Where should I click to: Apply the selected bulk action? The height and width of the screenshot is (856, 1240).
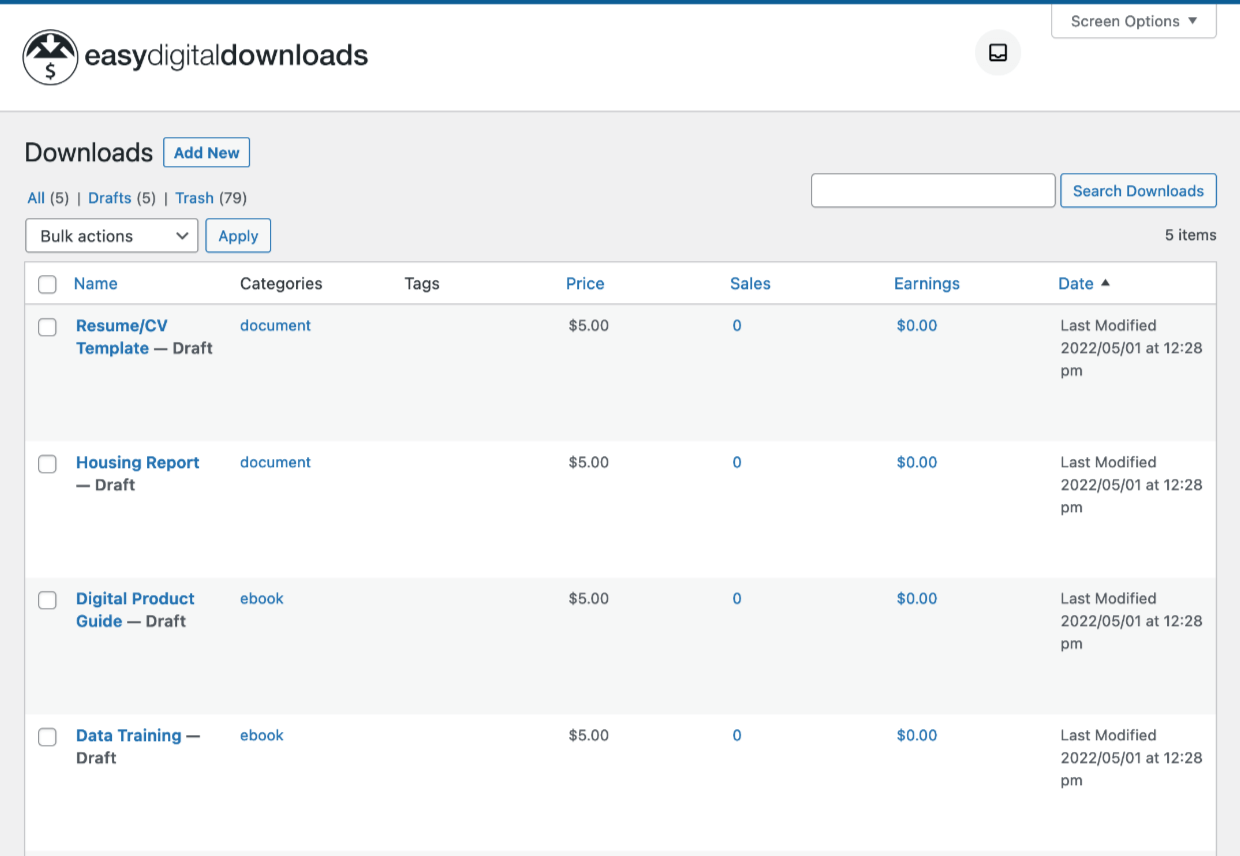pyautogui.click(x=237, y=235)
